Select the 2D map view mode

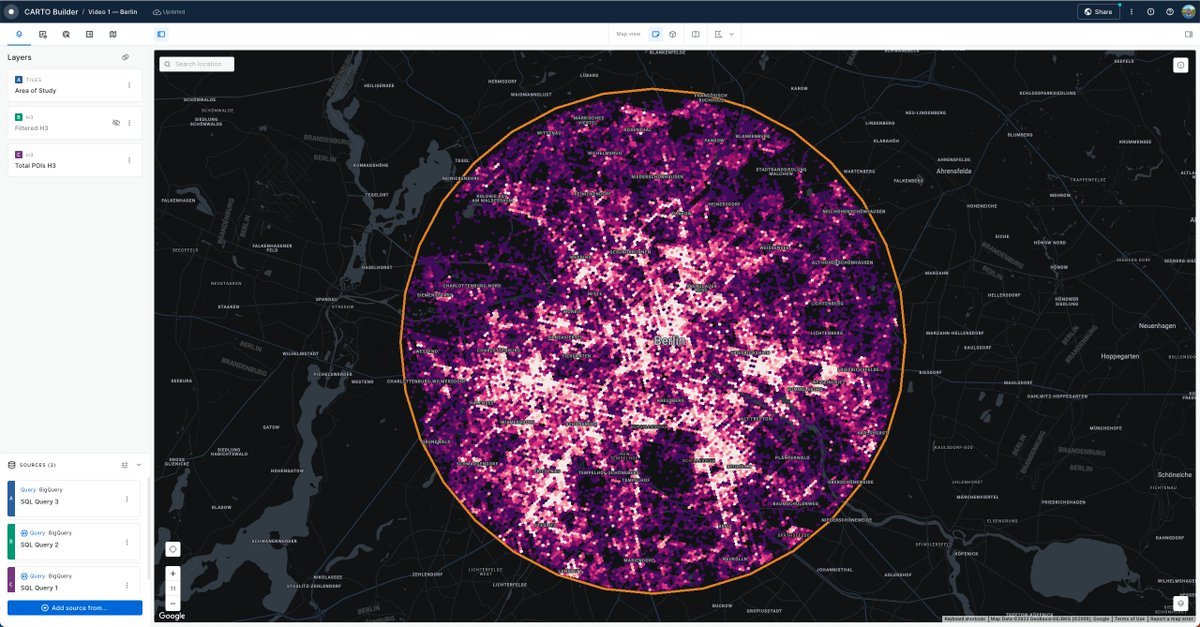point(656,34)
